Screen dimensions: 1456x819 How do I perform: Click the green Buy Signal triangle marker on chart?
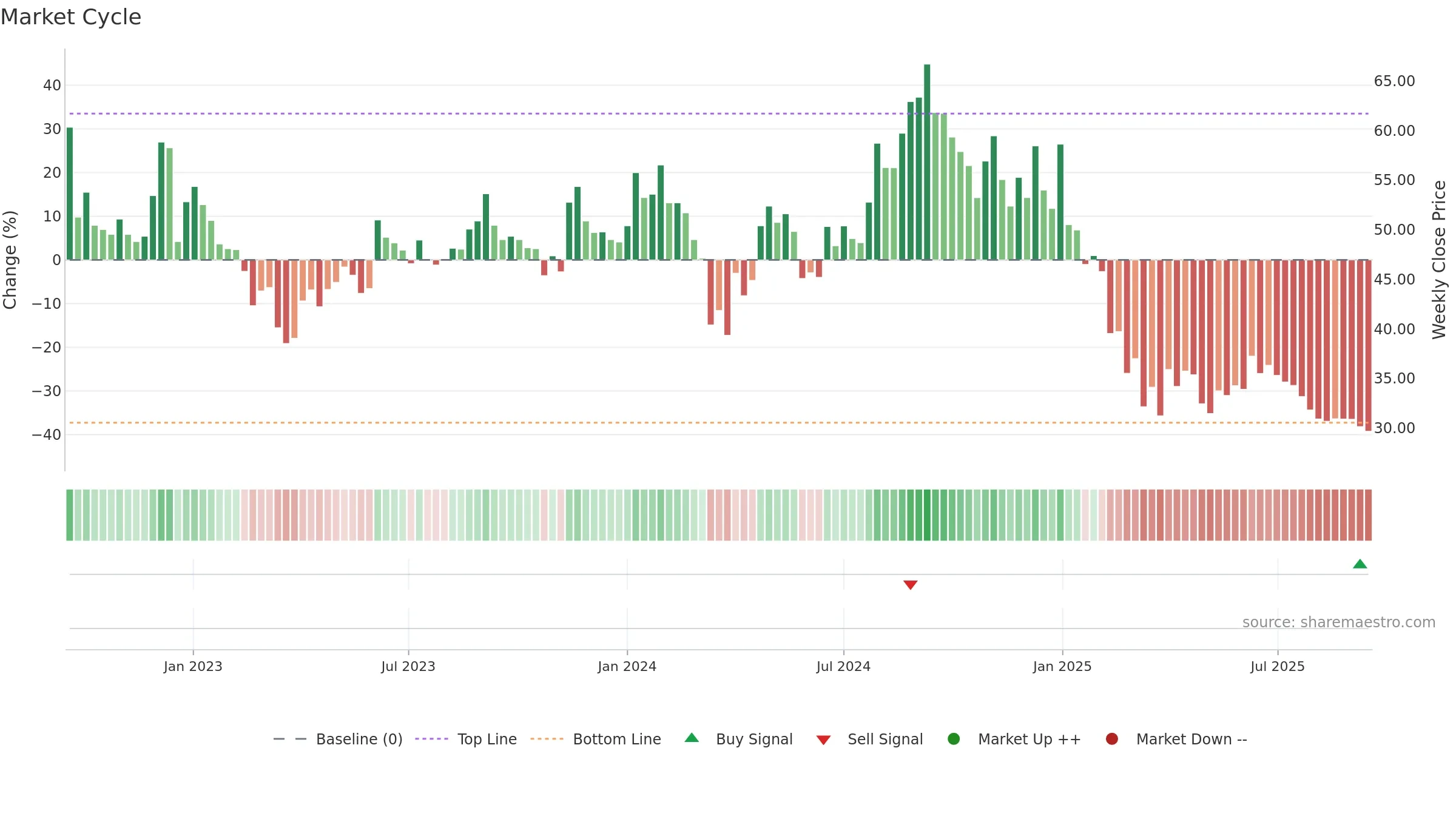coord(1360,564)
